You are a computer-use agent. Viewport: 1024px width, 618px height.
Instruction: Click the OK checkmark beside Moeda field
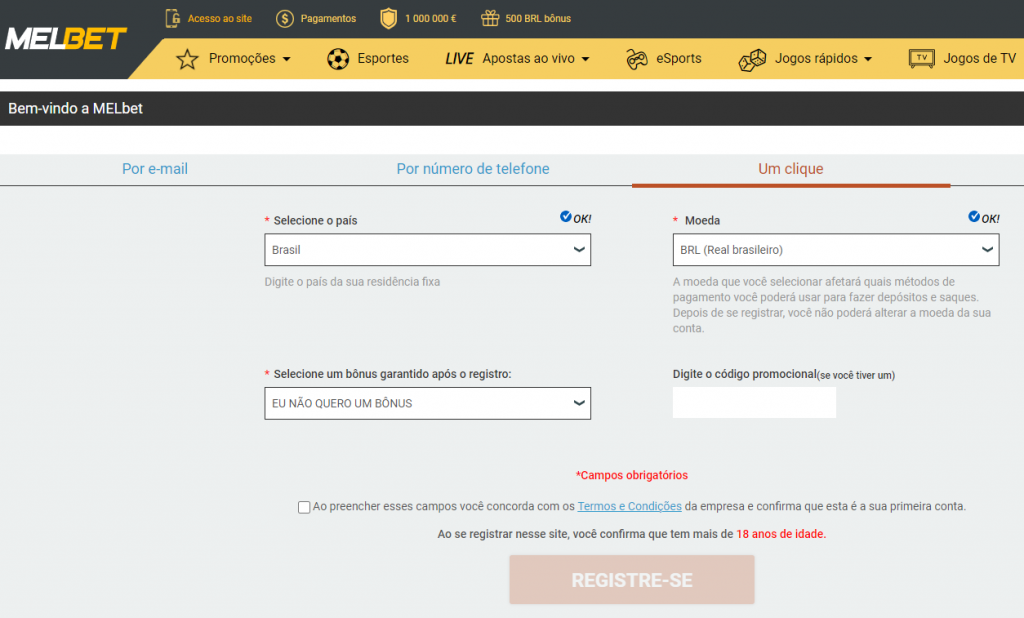pyautogui.click(x=974, y=216)
